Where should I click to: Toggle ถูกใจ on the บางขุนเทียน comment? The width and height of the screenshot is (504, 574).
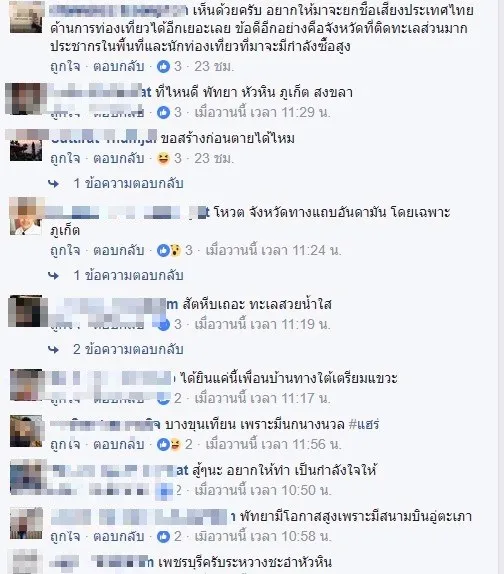(65, 444)
